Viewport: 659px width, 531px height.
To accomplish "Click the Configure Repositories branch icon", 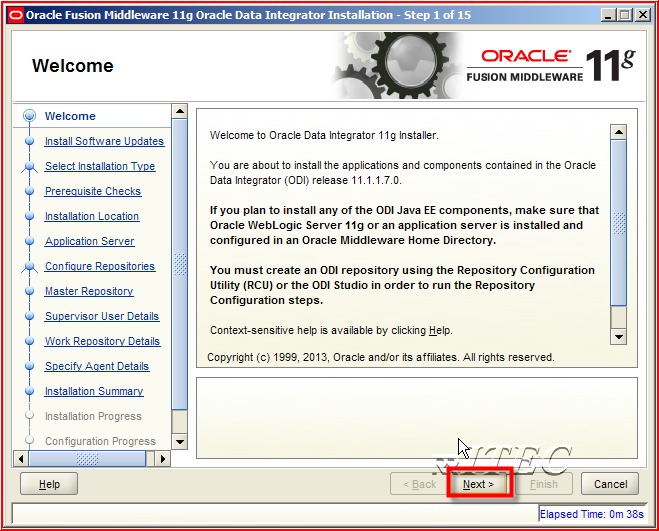I will point(29,267).
